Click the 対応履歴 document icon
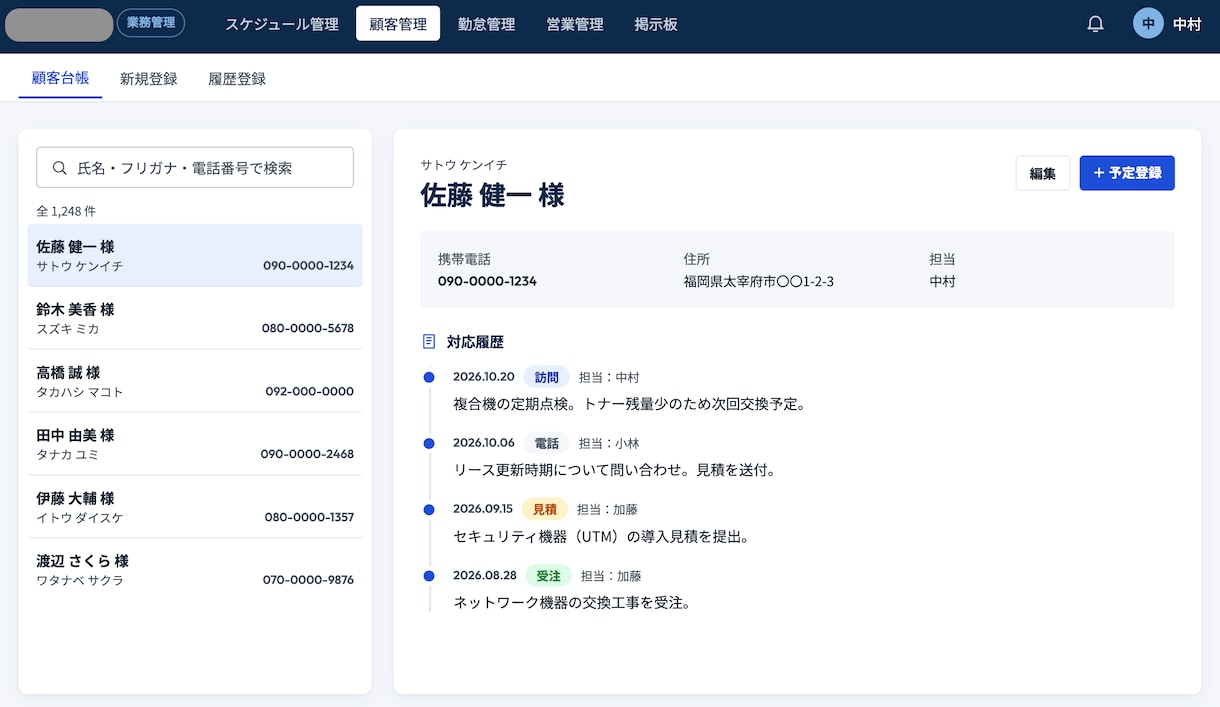The image size is (1220, 707). pyautogui.click(x=429, y=341)
